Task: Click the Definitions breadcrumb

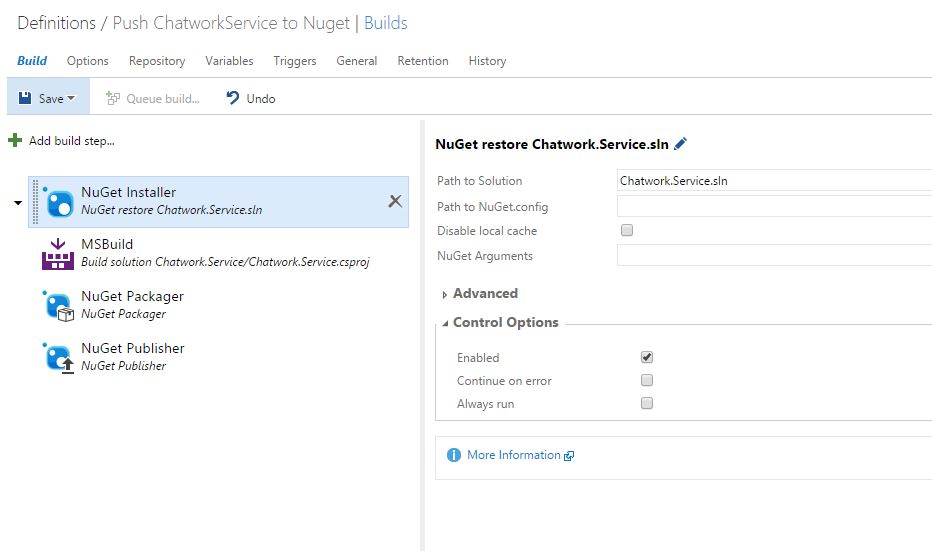Action: coord(56,23)
